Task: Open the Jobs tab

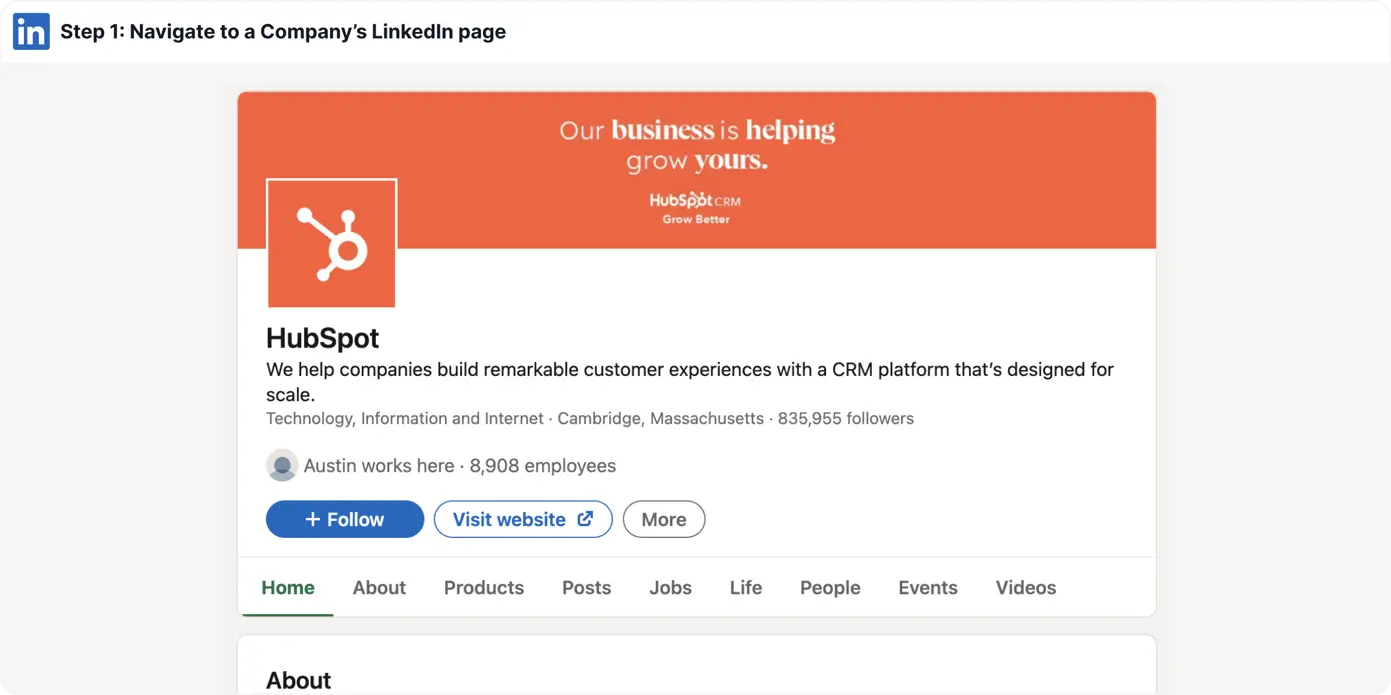Action: tap(670, 588)
